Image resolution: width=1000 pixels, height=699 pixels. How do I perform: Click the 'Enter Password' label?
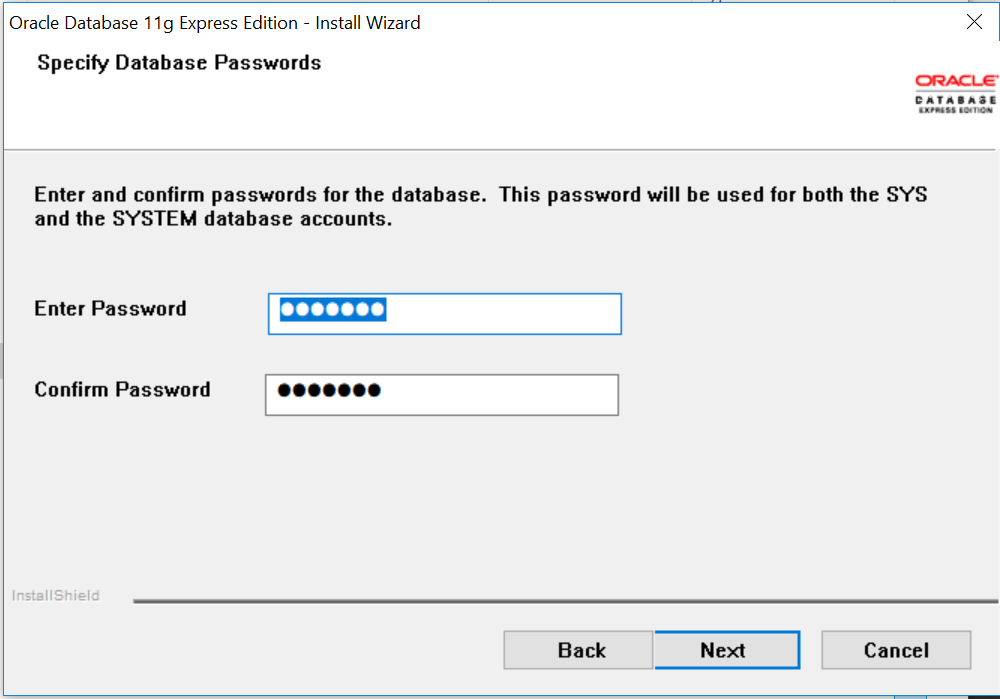coord(110,309)
